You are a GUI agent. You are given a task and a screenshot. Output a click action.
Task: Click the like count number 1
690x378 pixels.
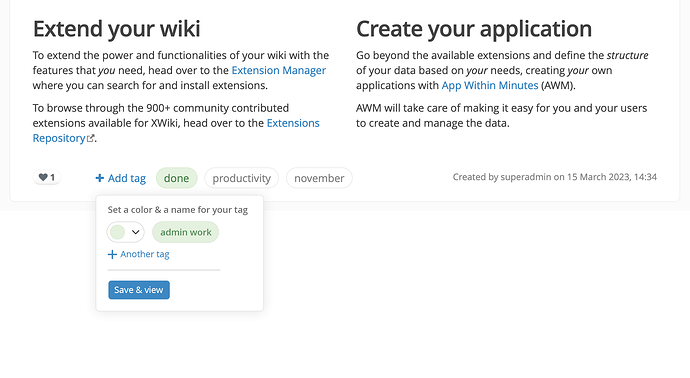point(52,177)
